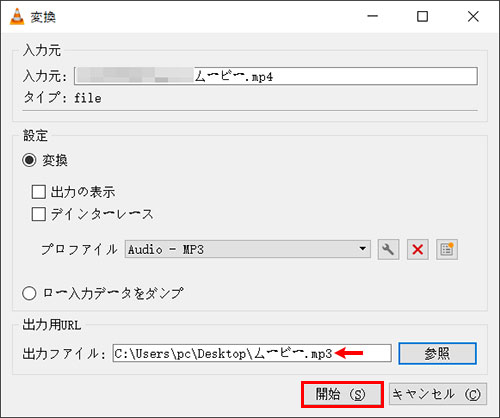Image resolution: width=500 pixels, height=418 pixels.
Task: Minimize the 変換 window
Action: (373, 16)
